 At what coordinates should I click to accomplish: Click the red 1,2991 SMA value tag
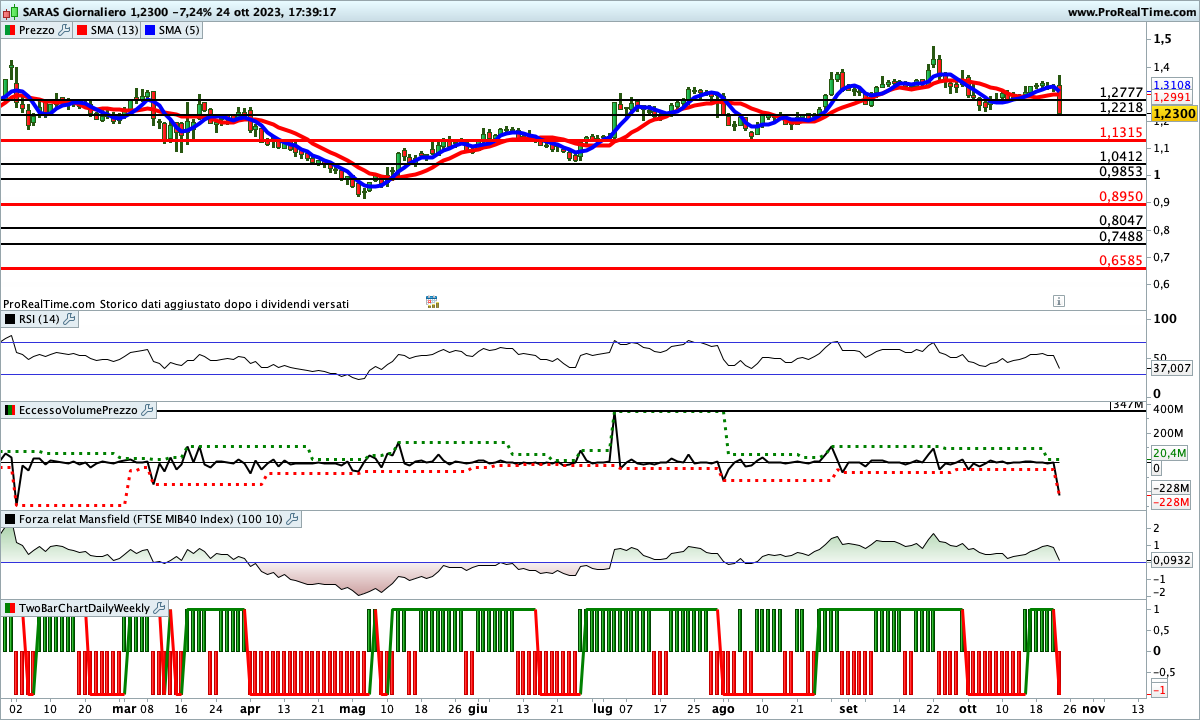[x=1172, y=97]
